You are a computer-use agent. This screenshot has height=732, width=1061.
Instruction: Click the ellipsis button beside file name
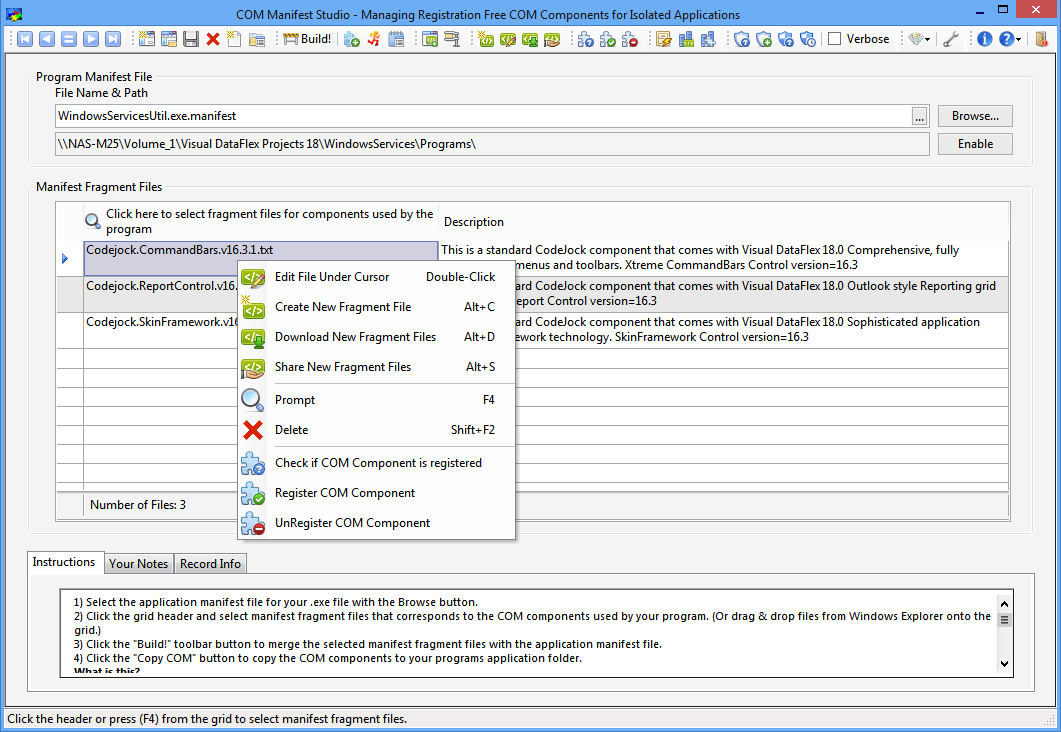pyautogui.click(x=919, y=116)
